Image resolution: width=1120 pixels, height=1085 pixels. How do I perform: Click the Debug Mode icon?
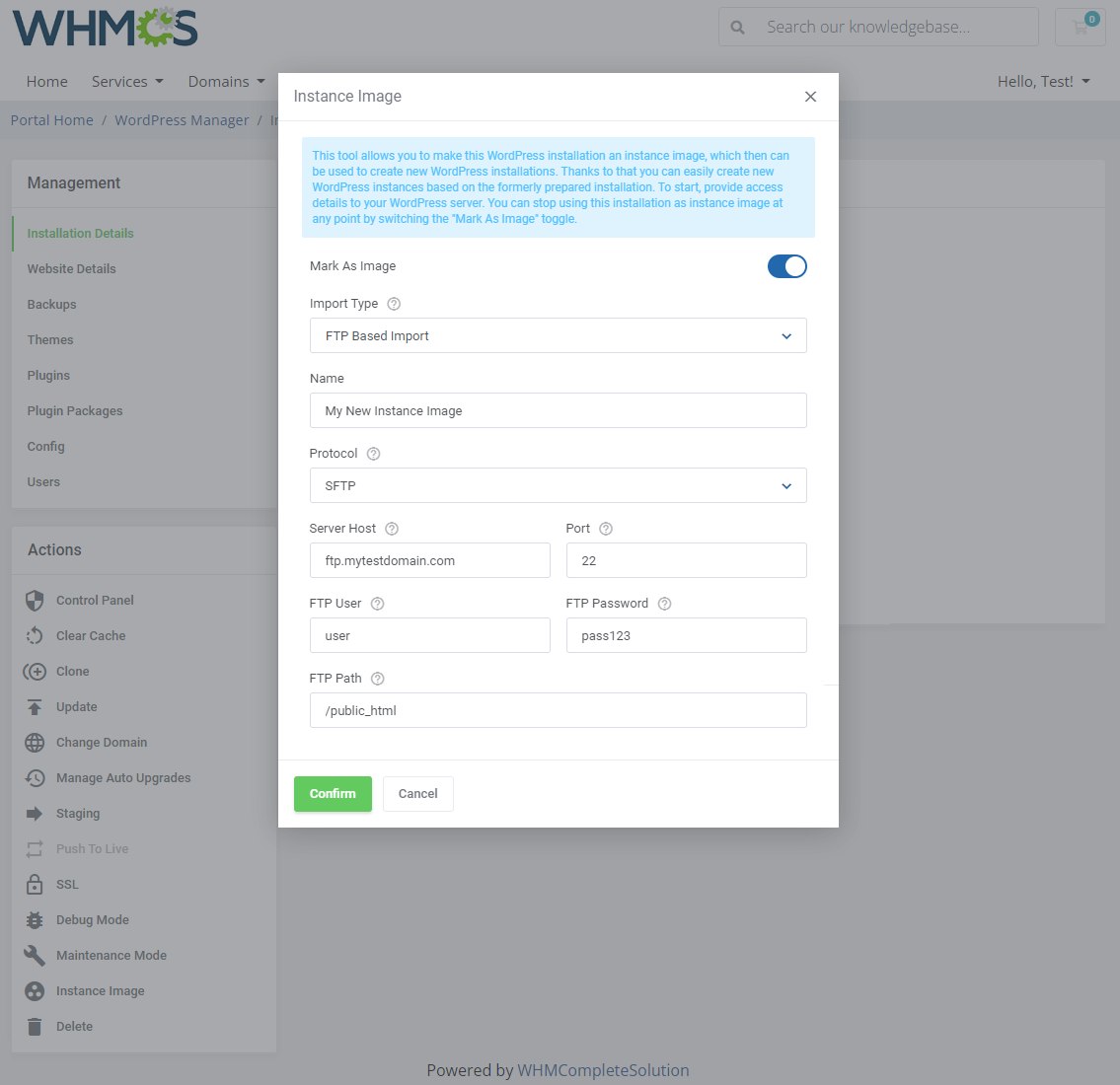pyautogui.click(x=34, y=919)
